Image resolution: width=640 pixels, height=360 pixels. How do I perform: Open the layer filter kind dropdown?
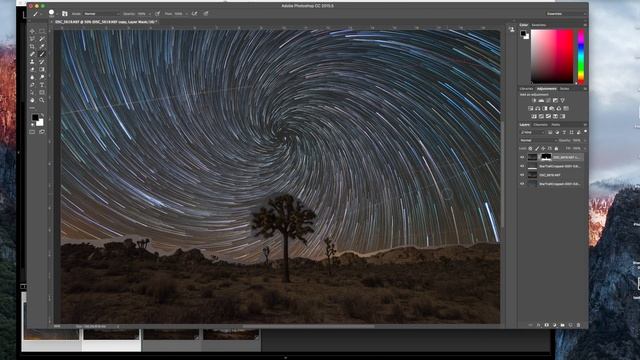pyautogui.click(x=532, y=132)
